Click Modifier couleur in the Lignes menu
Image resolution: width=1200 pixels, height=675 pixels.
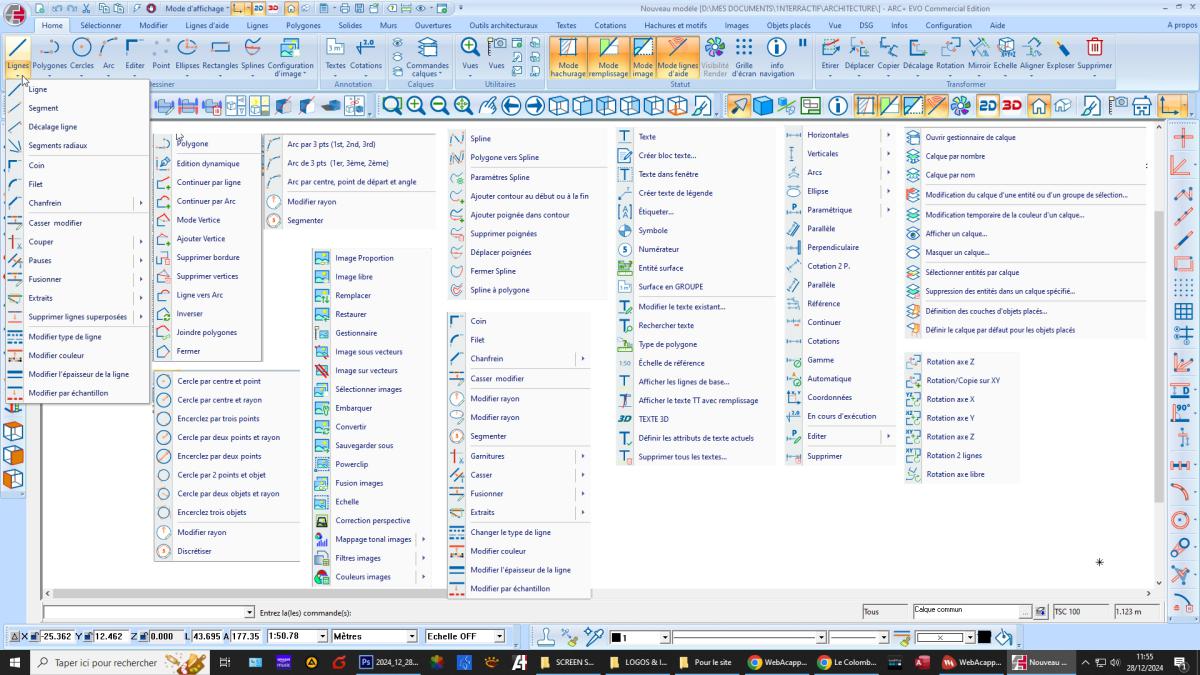pos(56,355)
